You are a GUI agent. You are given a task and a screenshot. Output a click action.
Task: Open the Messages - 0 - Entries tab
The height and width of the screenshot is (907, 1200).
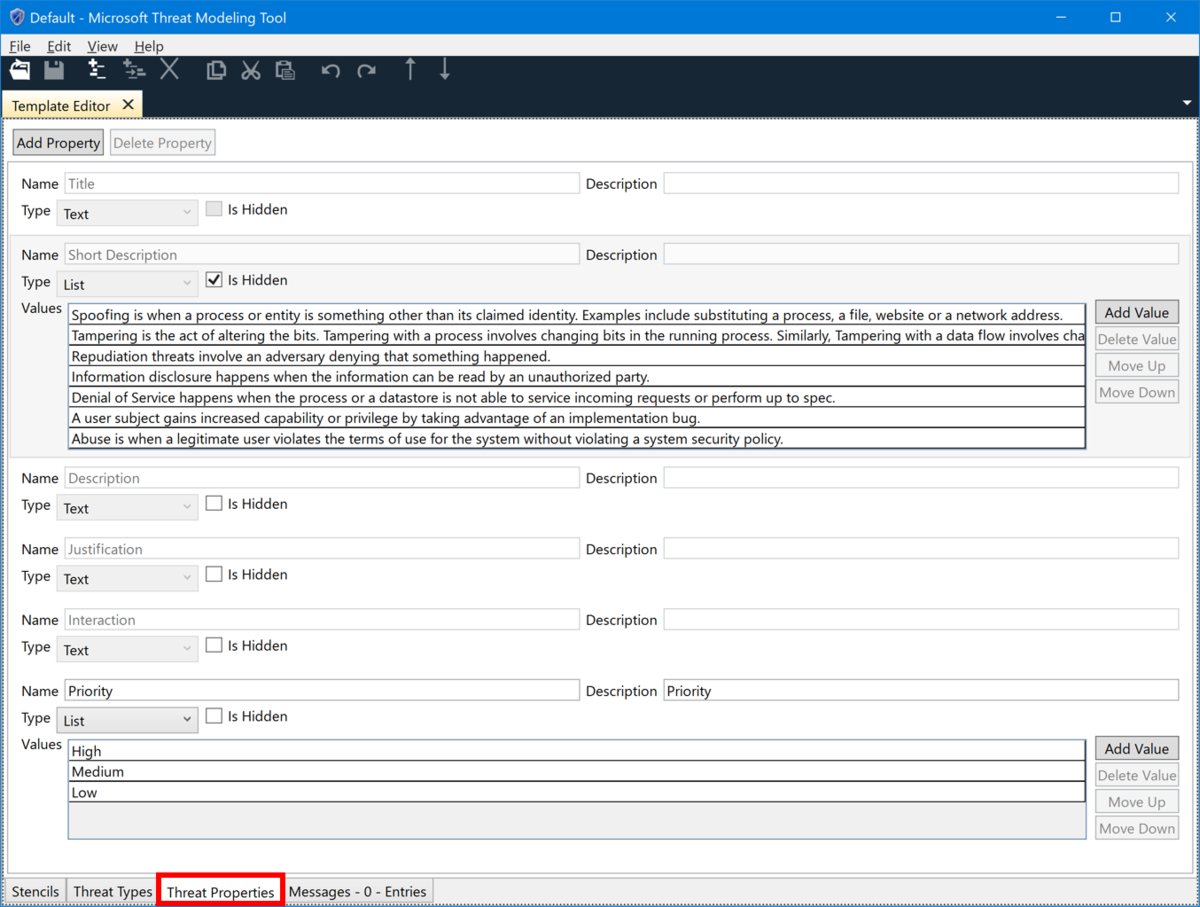358,891
